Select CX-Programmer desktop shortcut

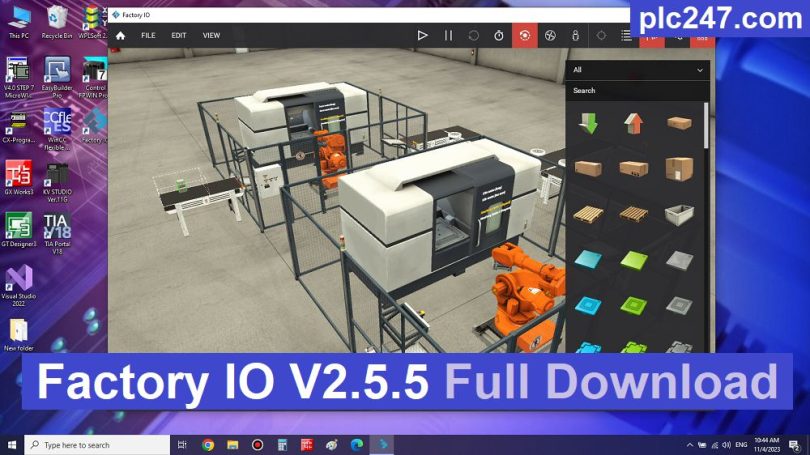tap(19, 128)
